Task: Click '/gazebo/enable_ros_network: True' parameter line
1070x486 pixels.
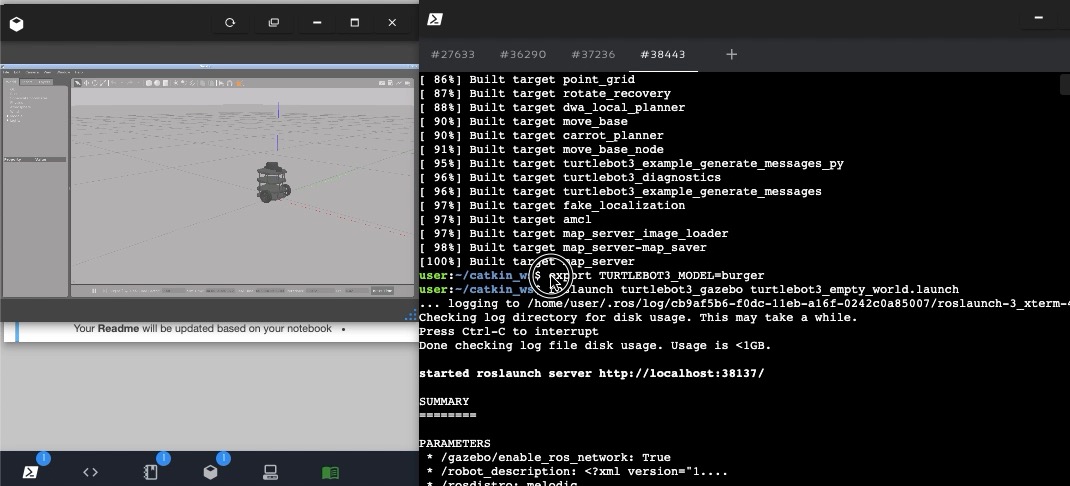Action: tap(549, 457)
